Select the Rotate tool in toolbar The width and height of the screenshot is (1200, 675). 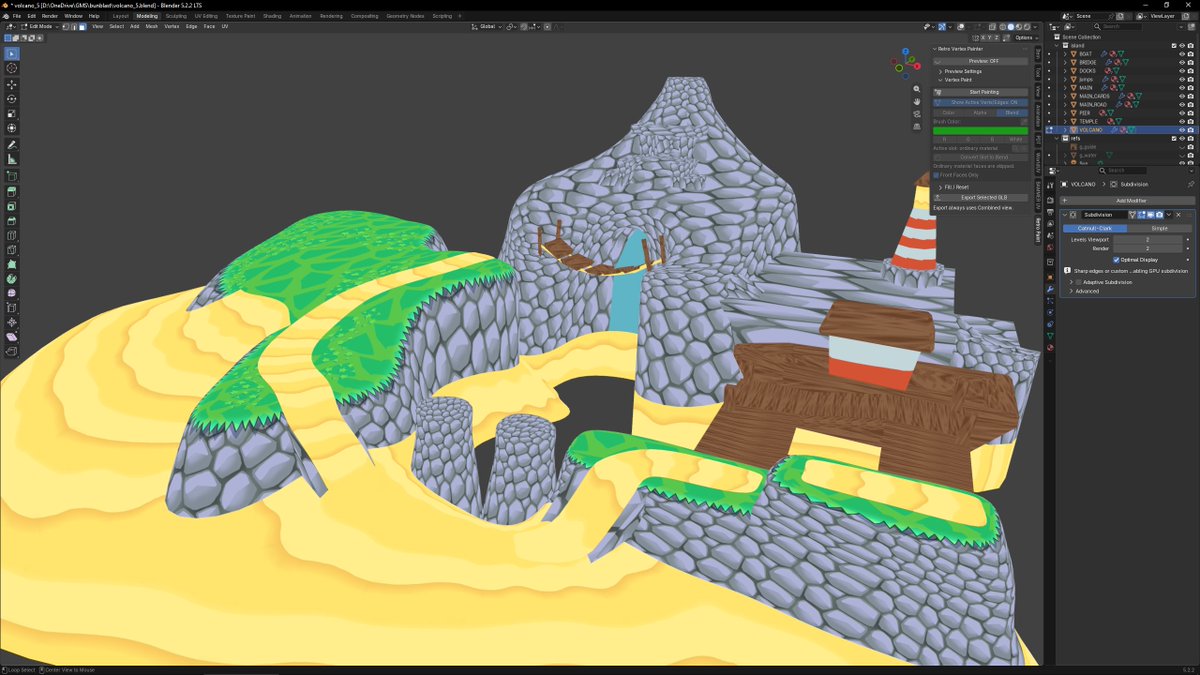tap(12, 99)
